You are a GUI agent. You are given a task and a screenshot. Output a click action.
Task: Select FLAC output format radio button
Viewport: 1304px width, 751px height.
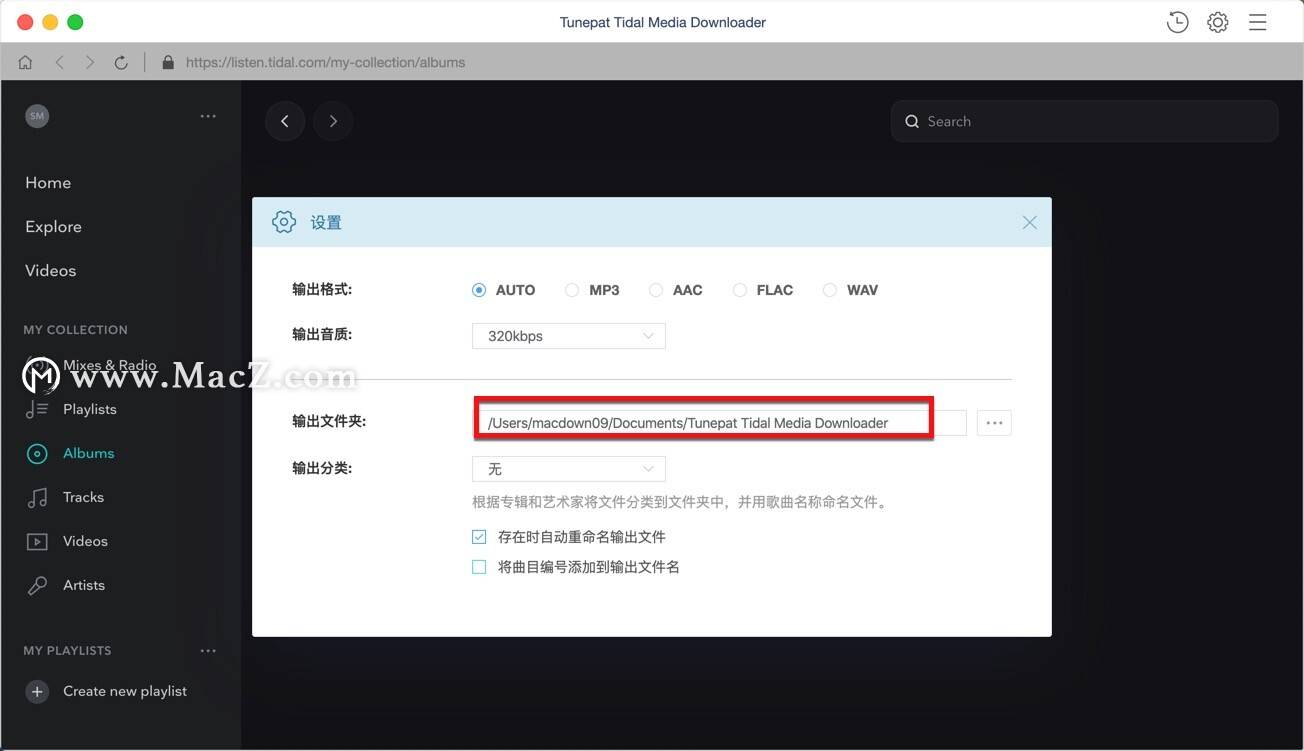pos(740,290)
